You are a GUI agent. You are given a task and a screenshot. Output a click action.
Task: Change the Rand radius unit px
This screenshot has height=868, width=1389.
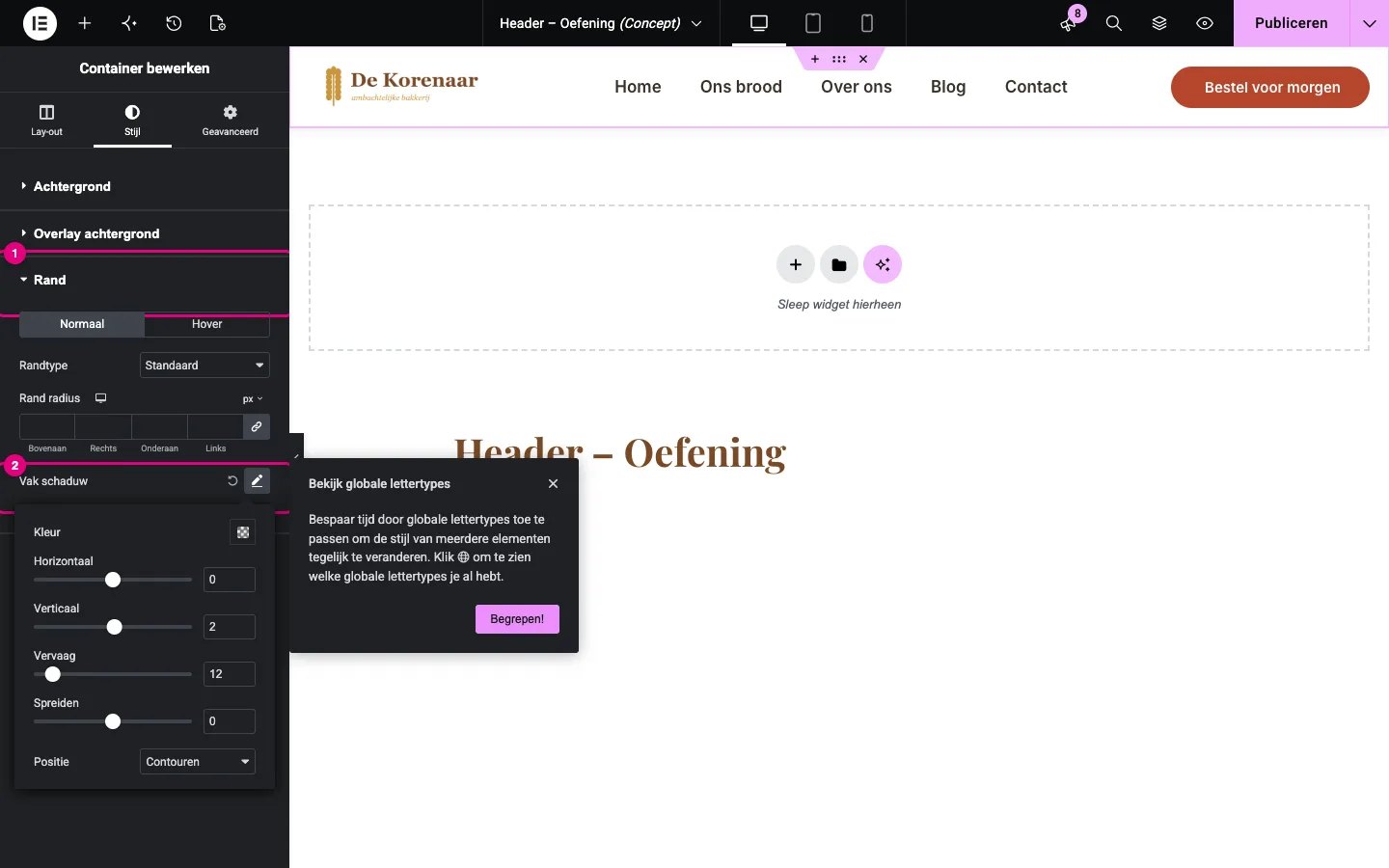(x=253, y=399)
